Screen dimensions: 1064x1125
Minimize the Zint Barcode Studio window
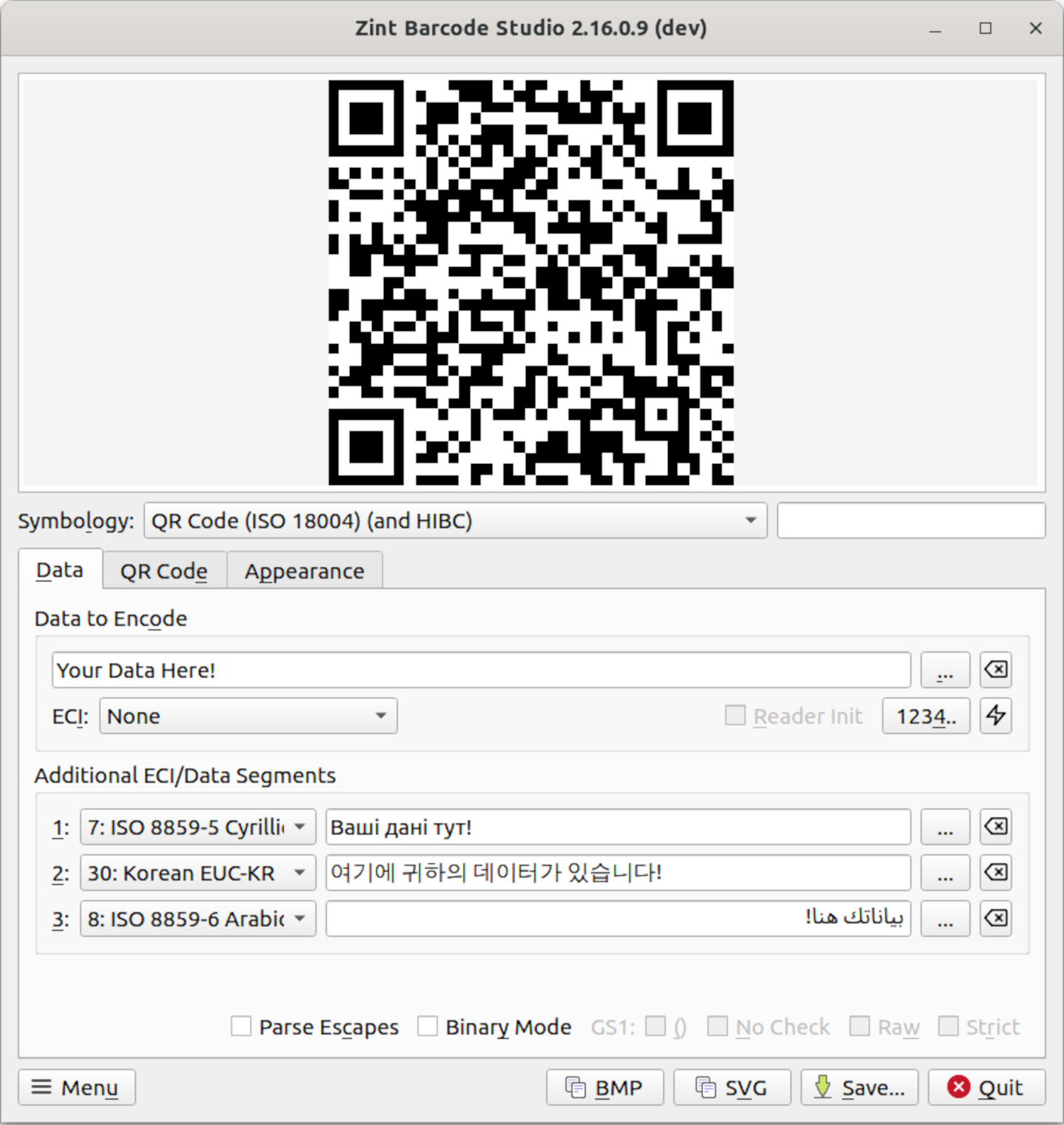click(935, 28)
